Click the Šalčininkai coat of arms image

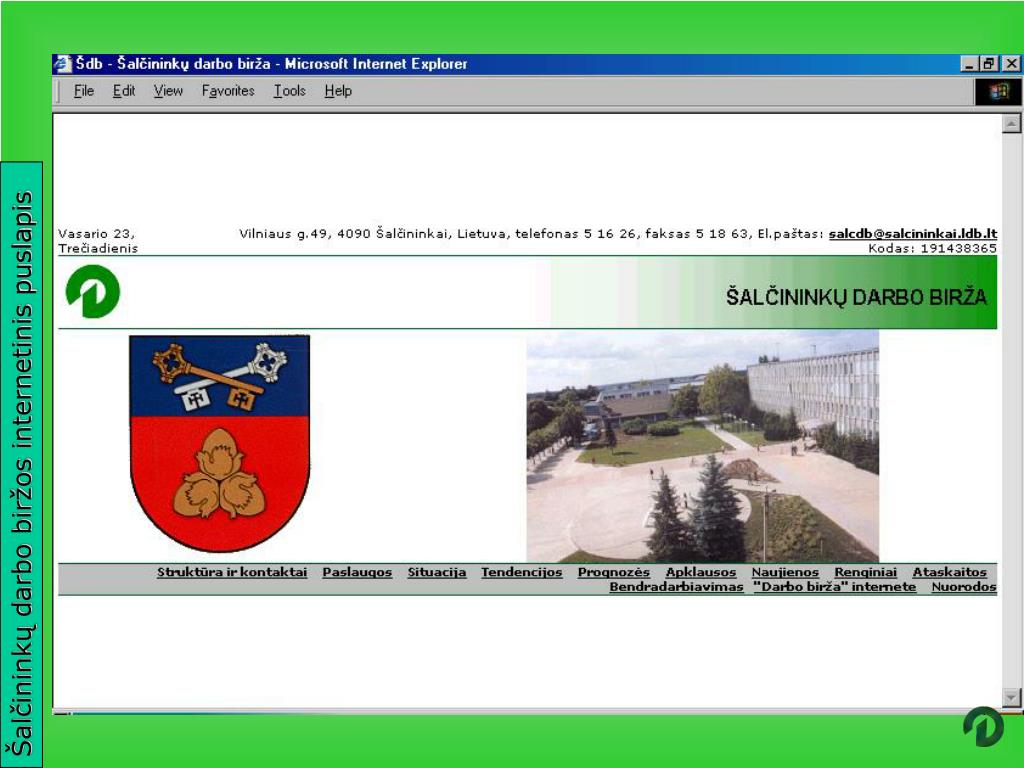(219, 443)
